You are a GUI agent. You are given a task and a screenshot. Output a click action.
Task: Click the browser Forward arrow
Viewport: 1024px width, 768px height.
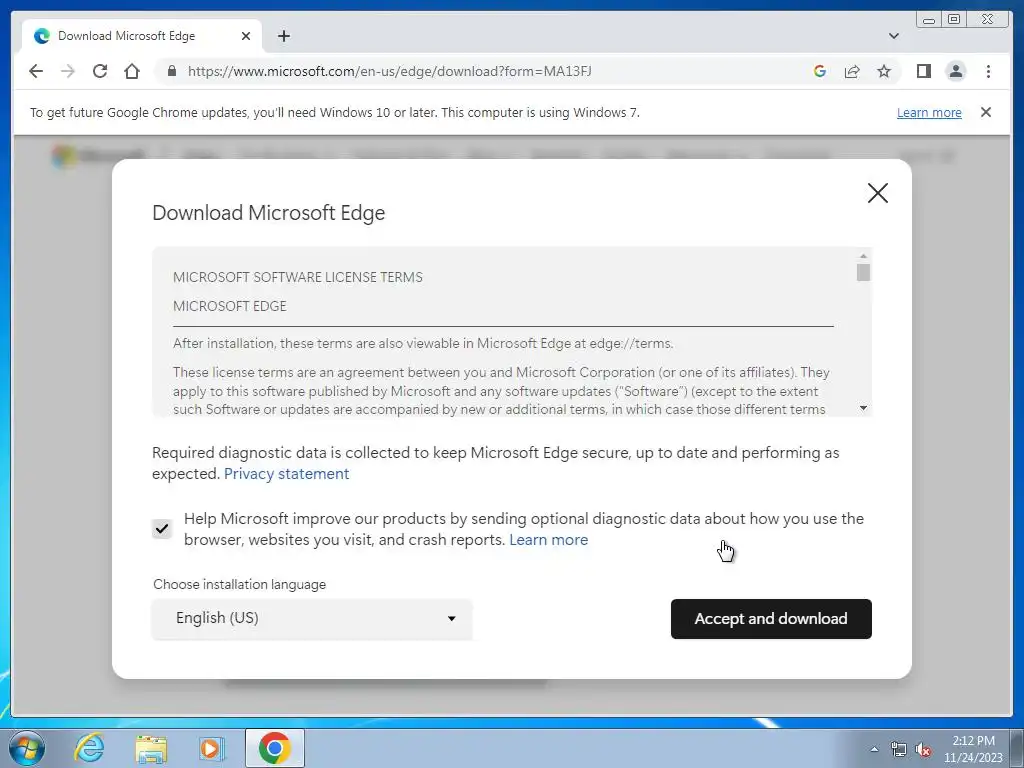coord(68,71)
